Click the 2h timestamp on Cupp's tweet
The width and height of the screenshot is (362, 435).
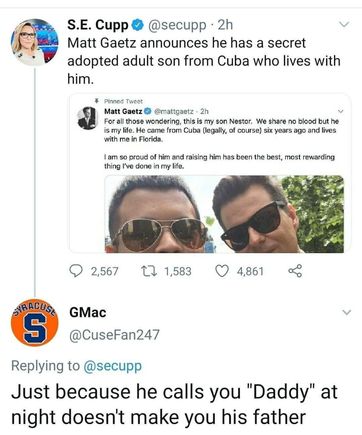click(x=225, y=25)
